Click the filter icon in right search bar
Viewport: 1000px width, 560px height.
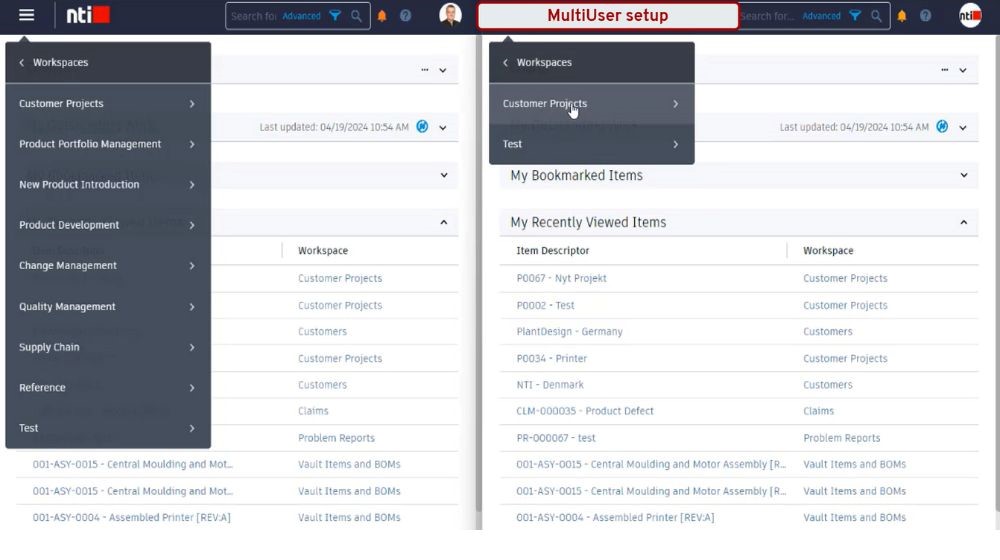(855, 16)
